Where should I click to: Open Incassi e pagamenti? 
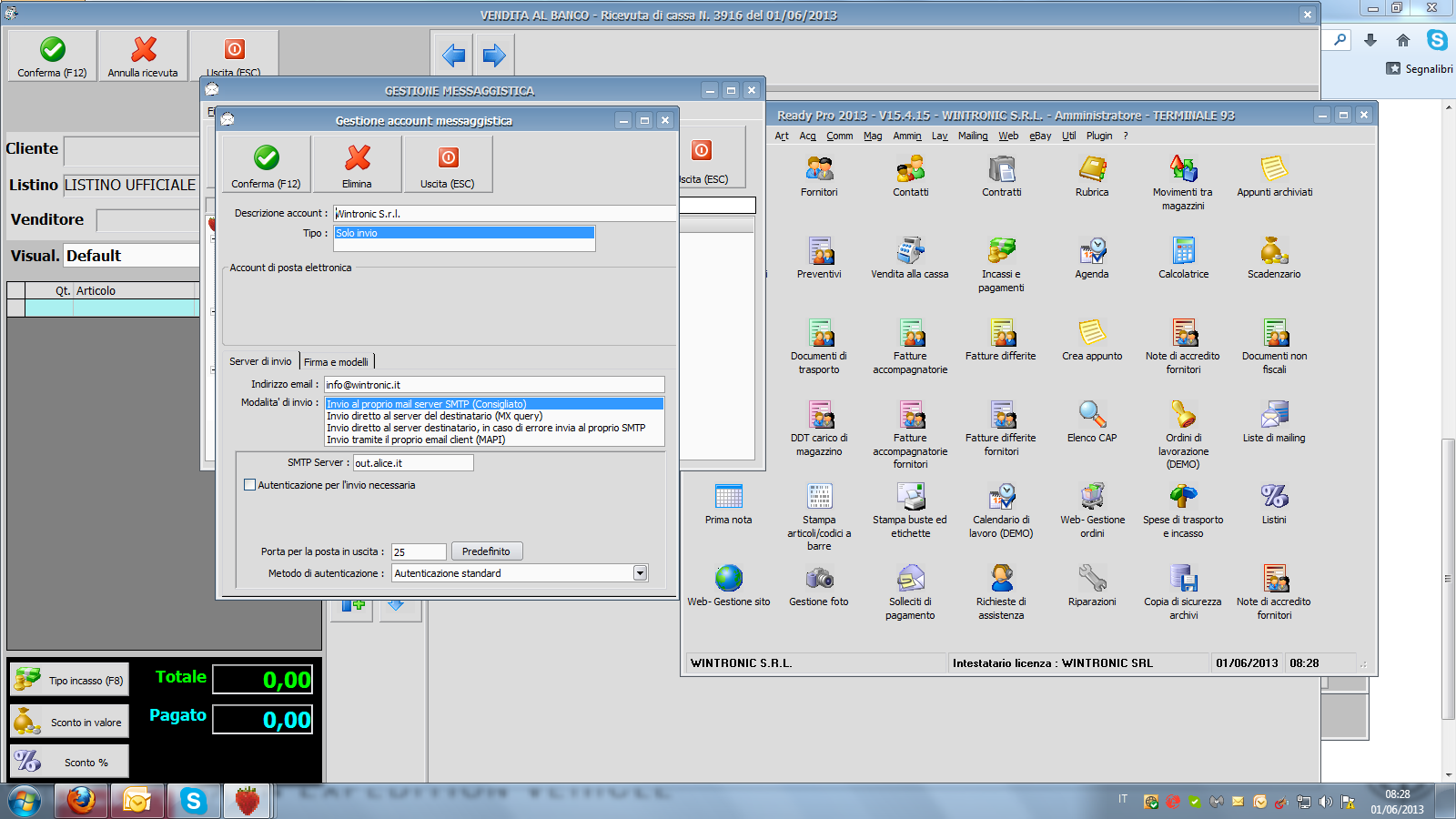(x=1001, y=265)
